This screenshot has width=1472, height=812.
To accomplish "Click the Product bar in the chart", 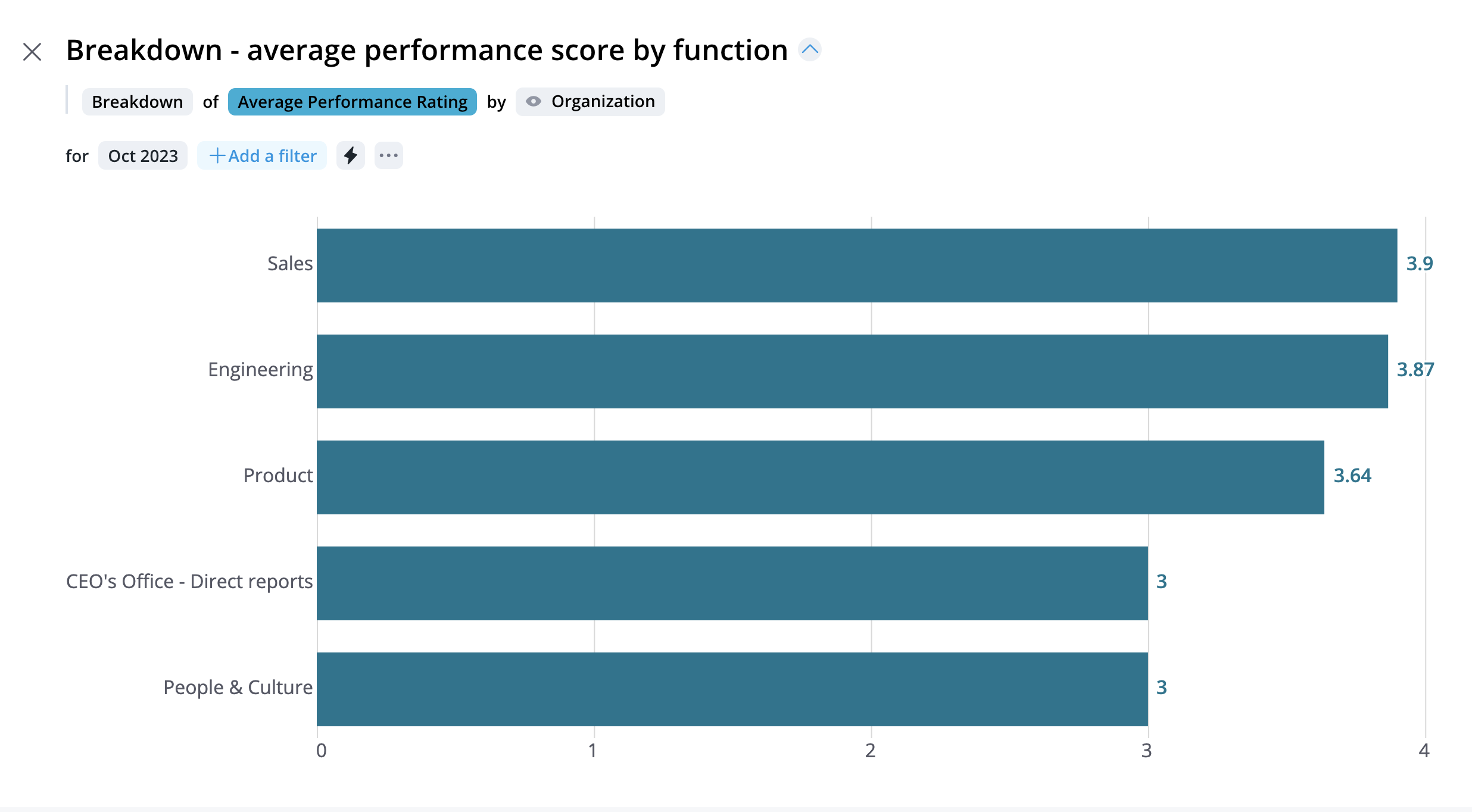I will 820,477.
